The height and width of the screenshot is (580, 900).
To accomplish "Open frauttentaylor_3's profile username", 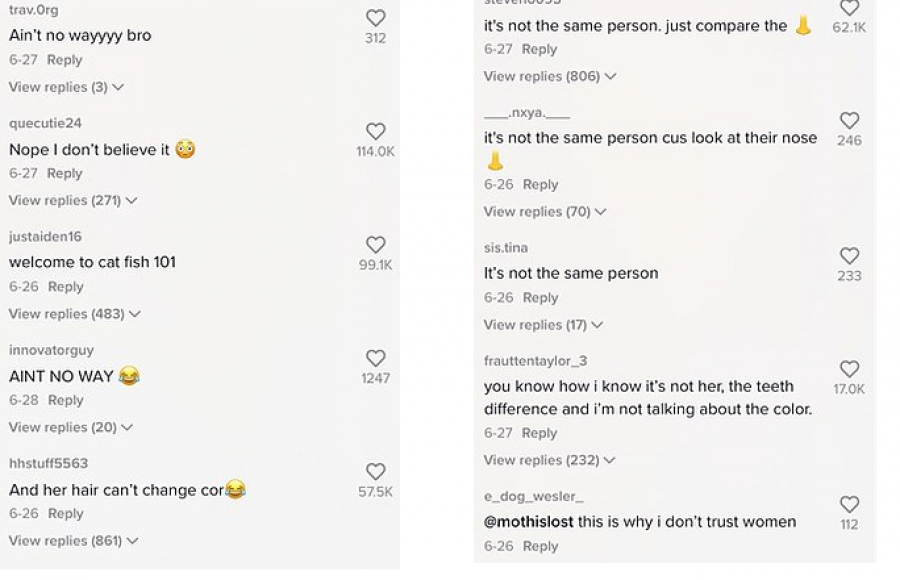I will pos(536,361).
